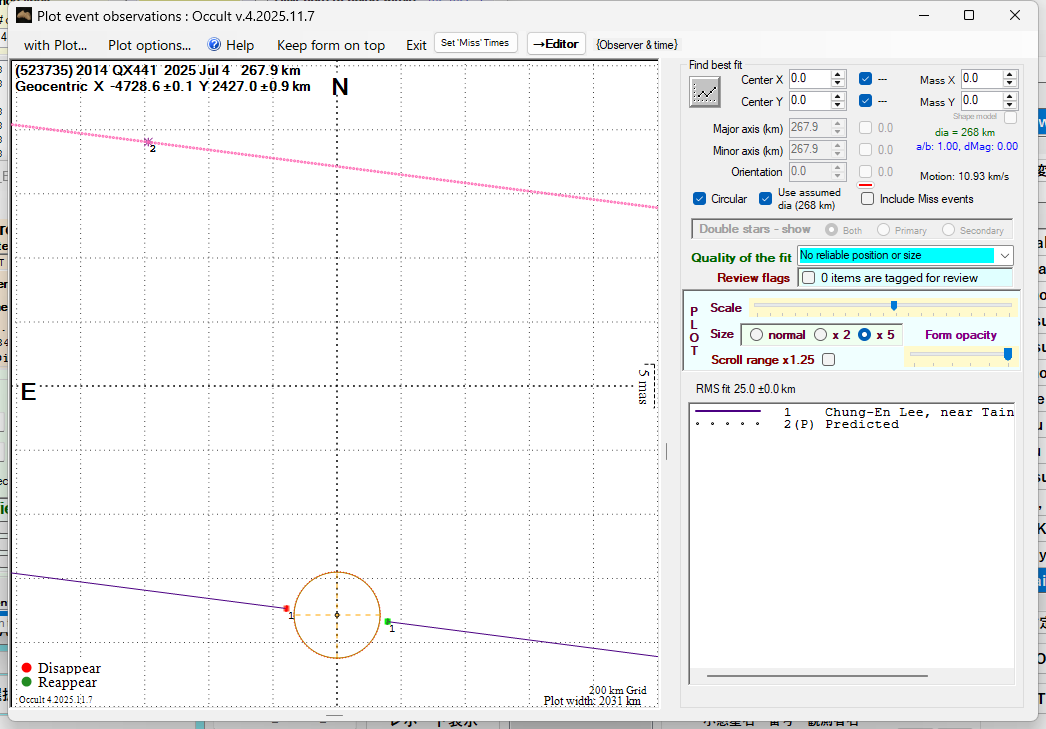Click the green reappear event marker on plot

388,621
